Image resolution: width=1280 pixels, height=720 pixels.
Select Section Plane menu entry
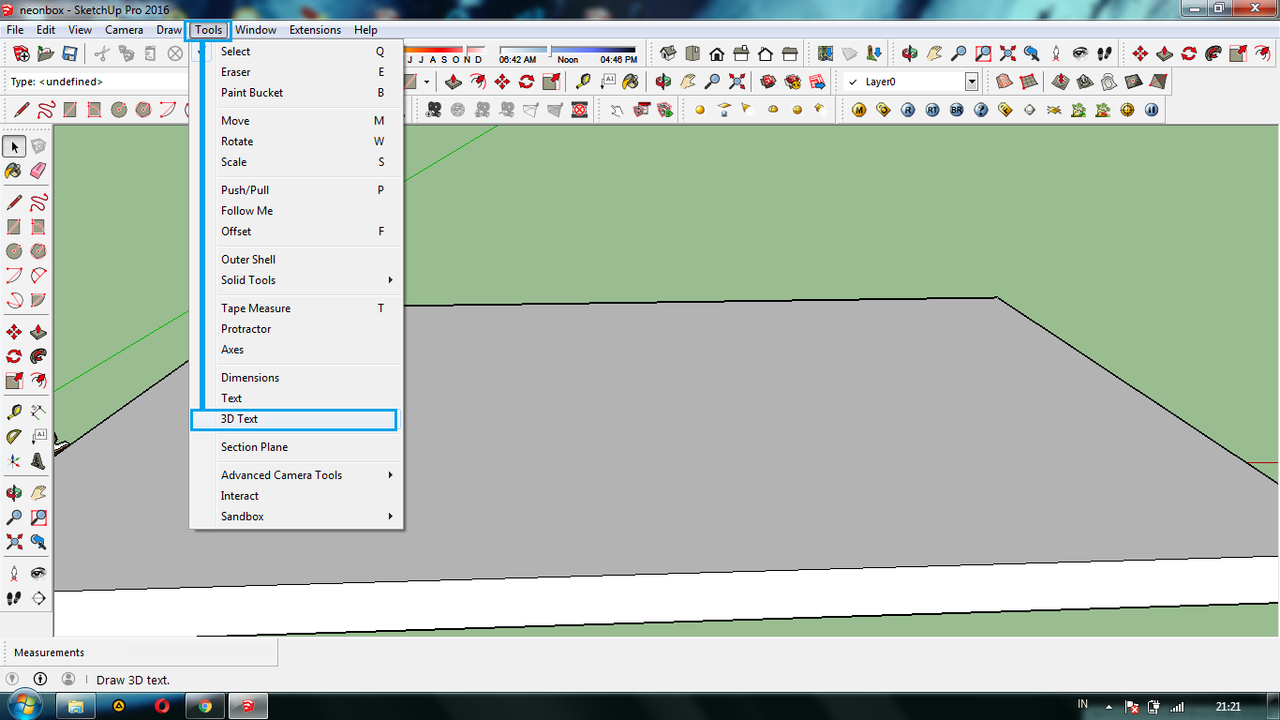(x=254, y=447)
